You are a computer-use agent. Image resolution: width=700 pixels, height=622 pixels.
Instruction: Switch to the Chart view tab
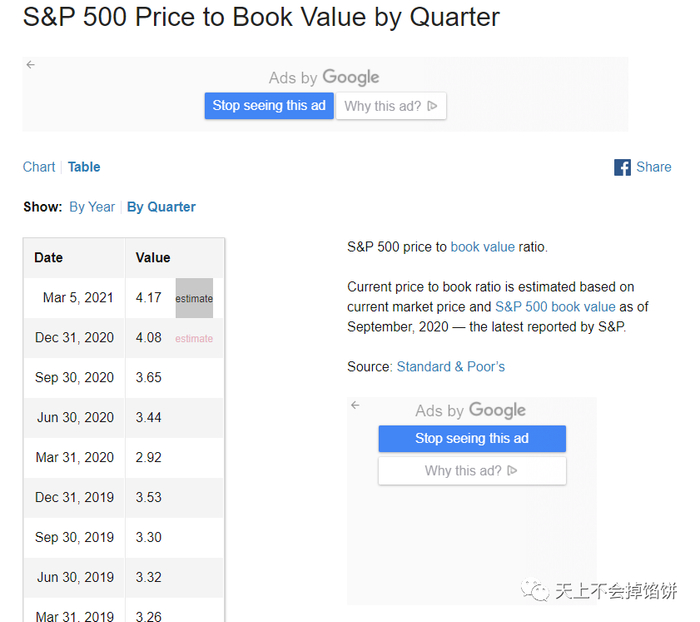[39, 167]
